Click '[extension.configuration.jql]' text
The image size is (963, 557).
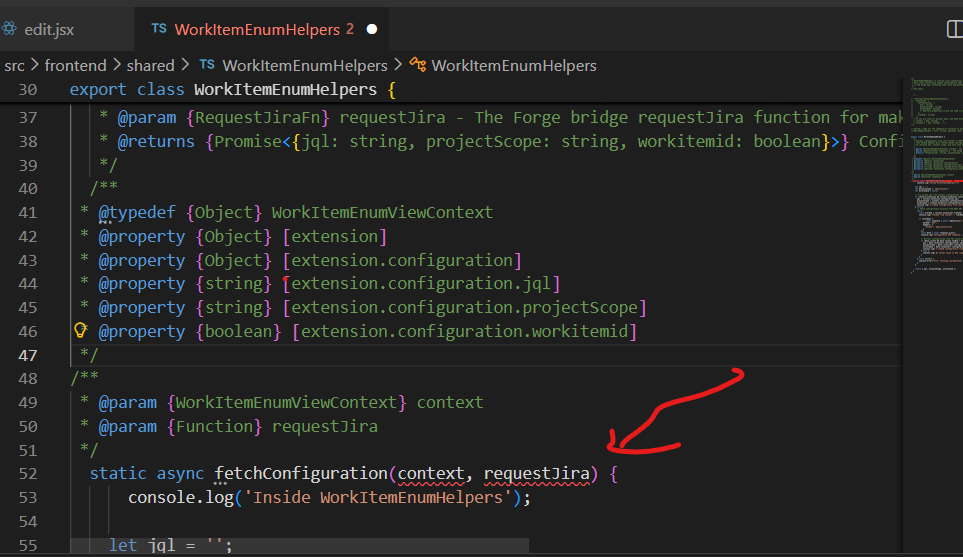tap(421, 284)
